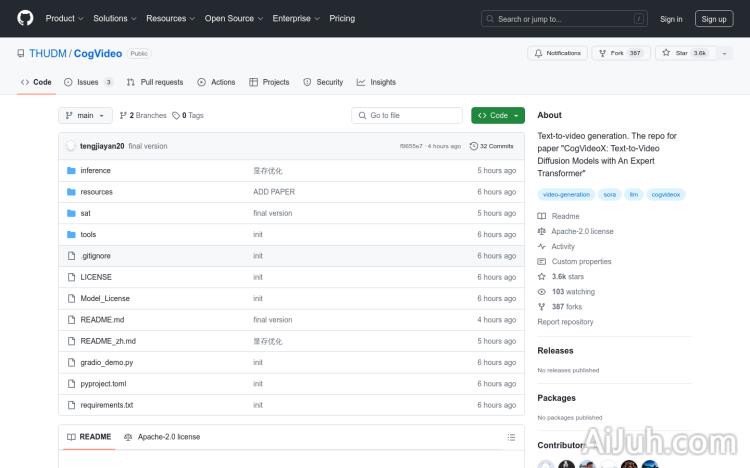
Task: Star the CogVideo repository
Action: [x=682, y=53]
